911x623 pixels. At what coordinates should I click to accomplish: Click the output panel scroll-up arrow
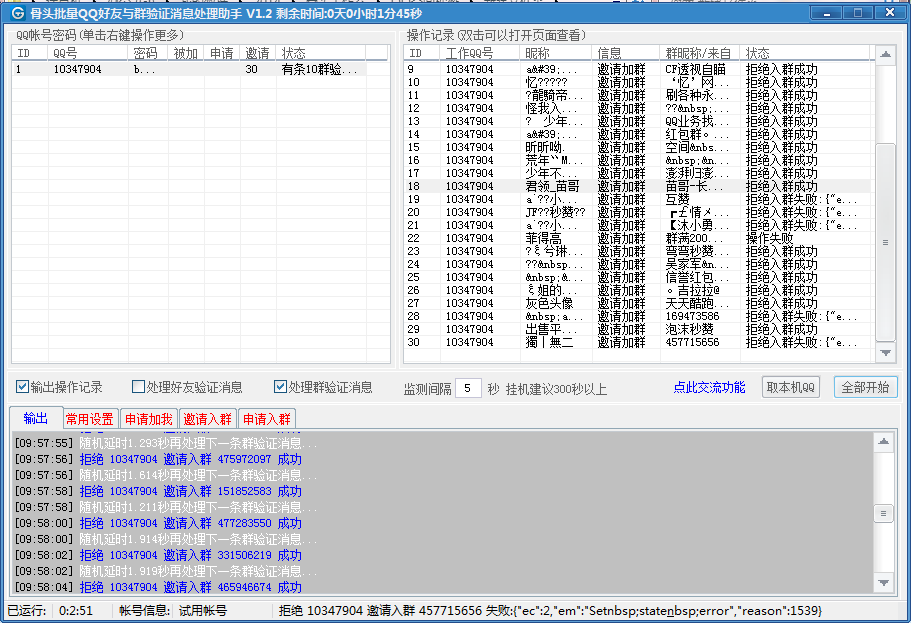(x=884, y=442)
